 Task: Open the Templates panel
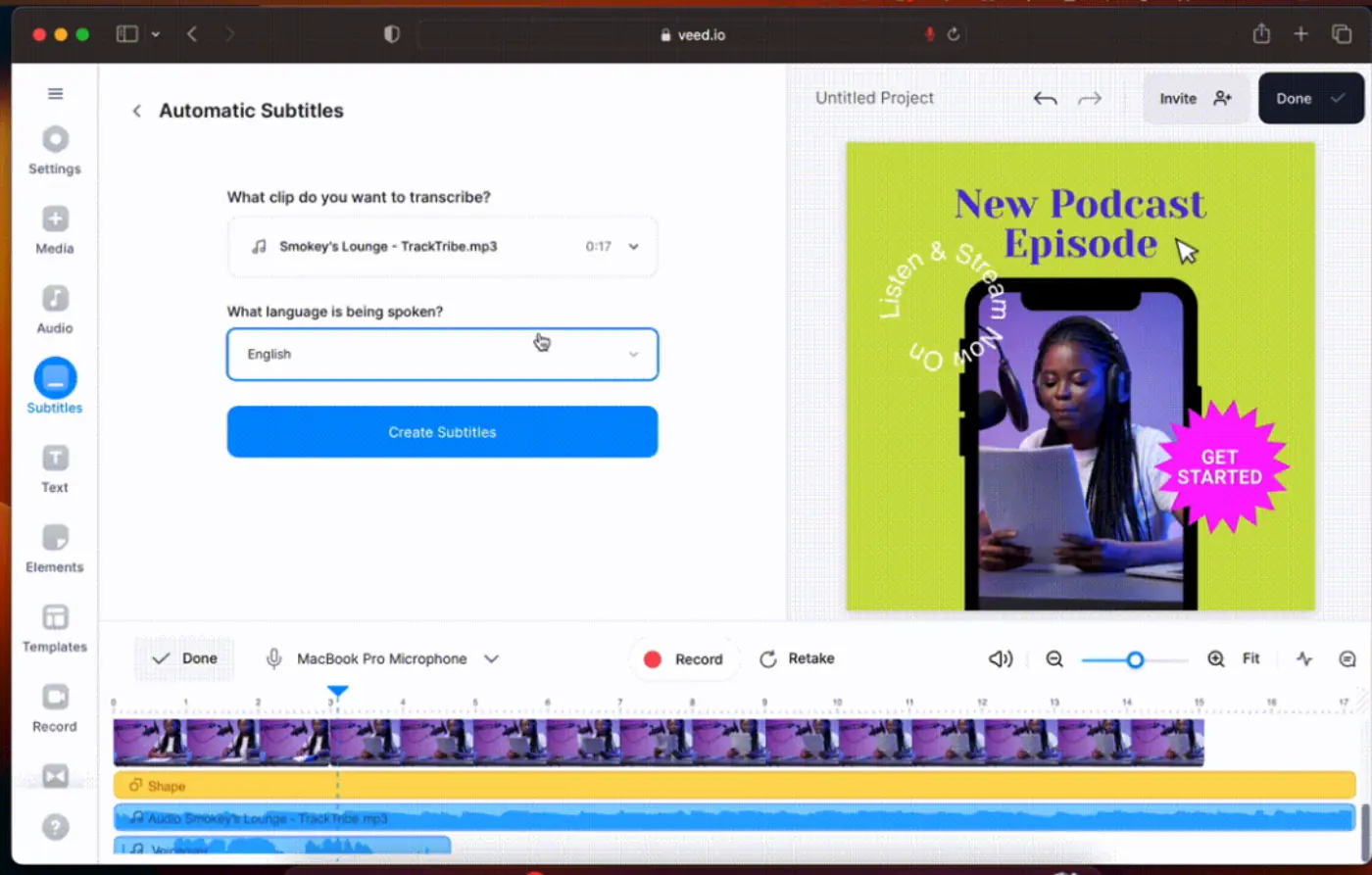tap(55, 628)
